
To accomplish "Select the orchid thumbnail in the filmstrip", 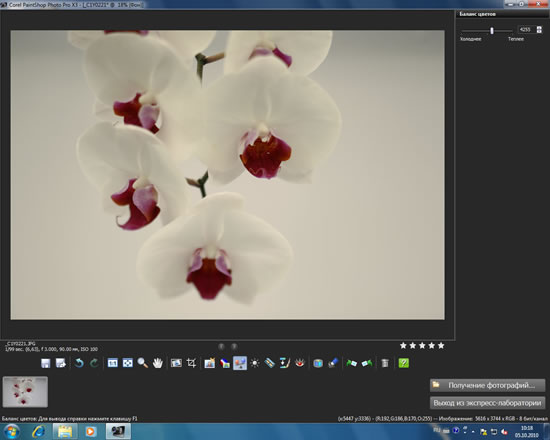I will tap(25, 392).
